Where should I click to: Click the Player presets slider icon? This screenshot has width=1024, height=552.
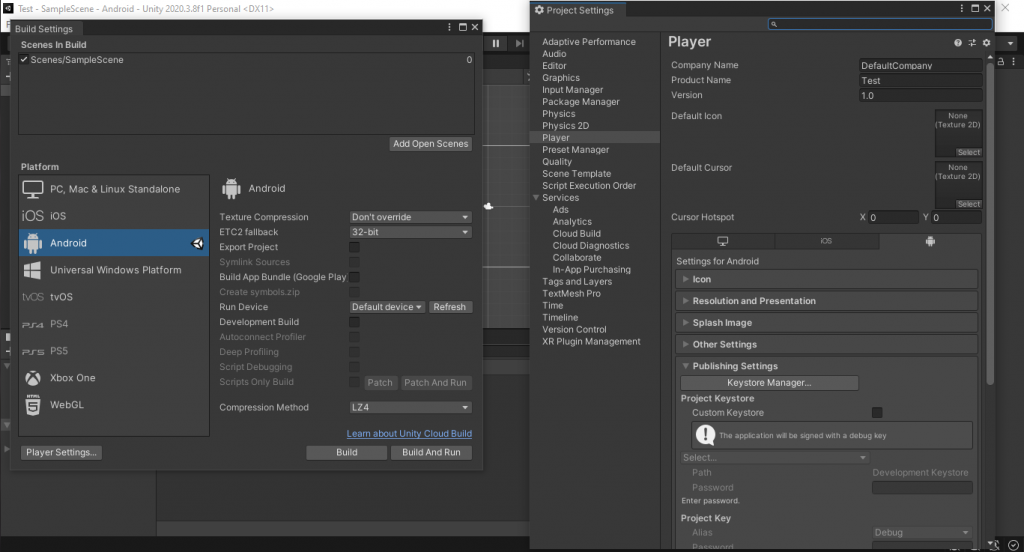(972, 43)
